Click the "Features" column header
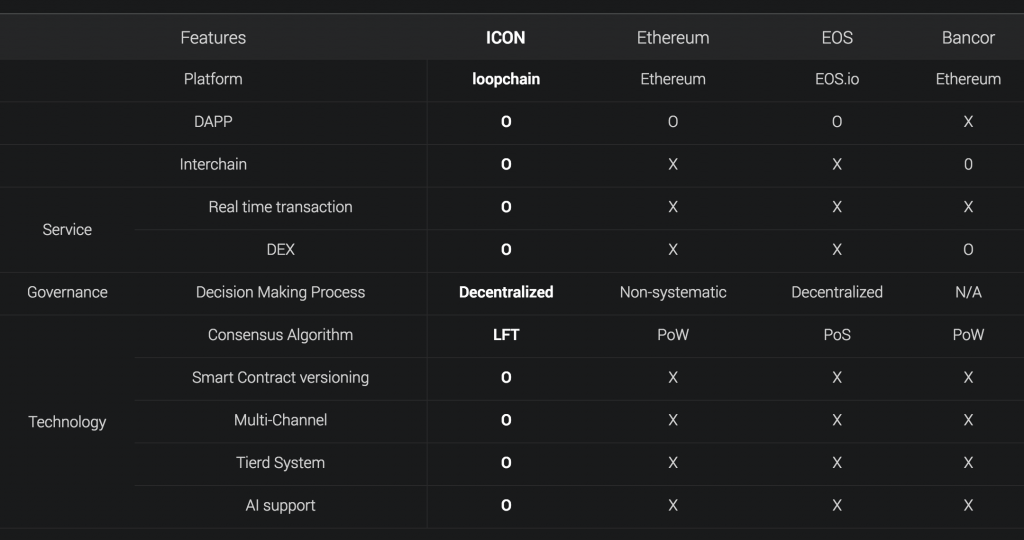This screenshot has height=540, width=1024. pos(213,38)
